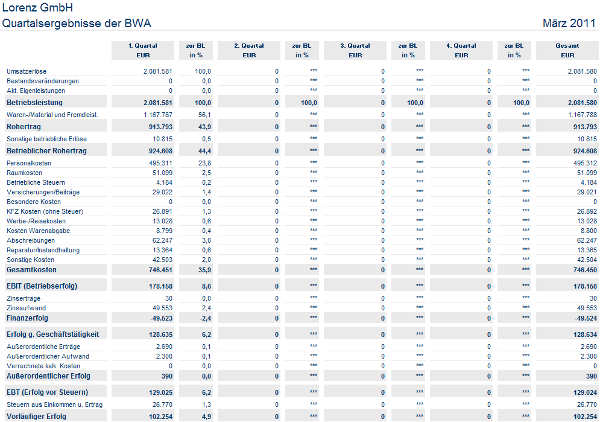Click Gesamtkosten percentage value 35,9
Viewport: 600px width, 422px height.
click(x=205, y=270)
